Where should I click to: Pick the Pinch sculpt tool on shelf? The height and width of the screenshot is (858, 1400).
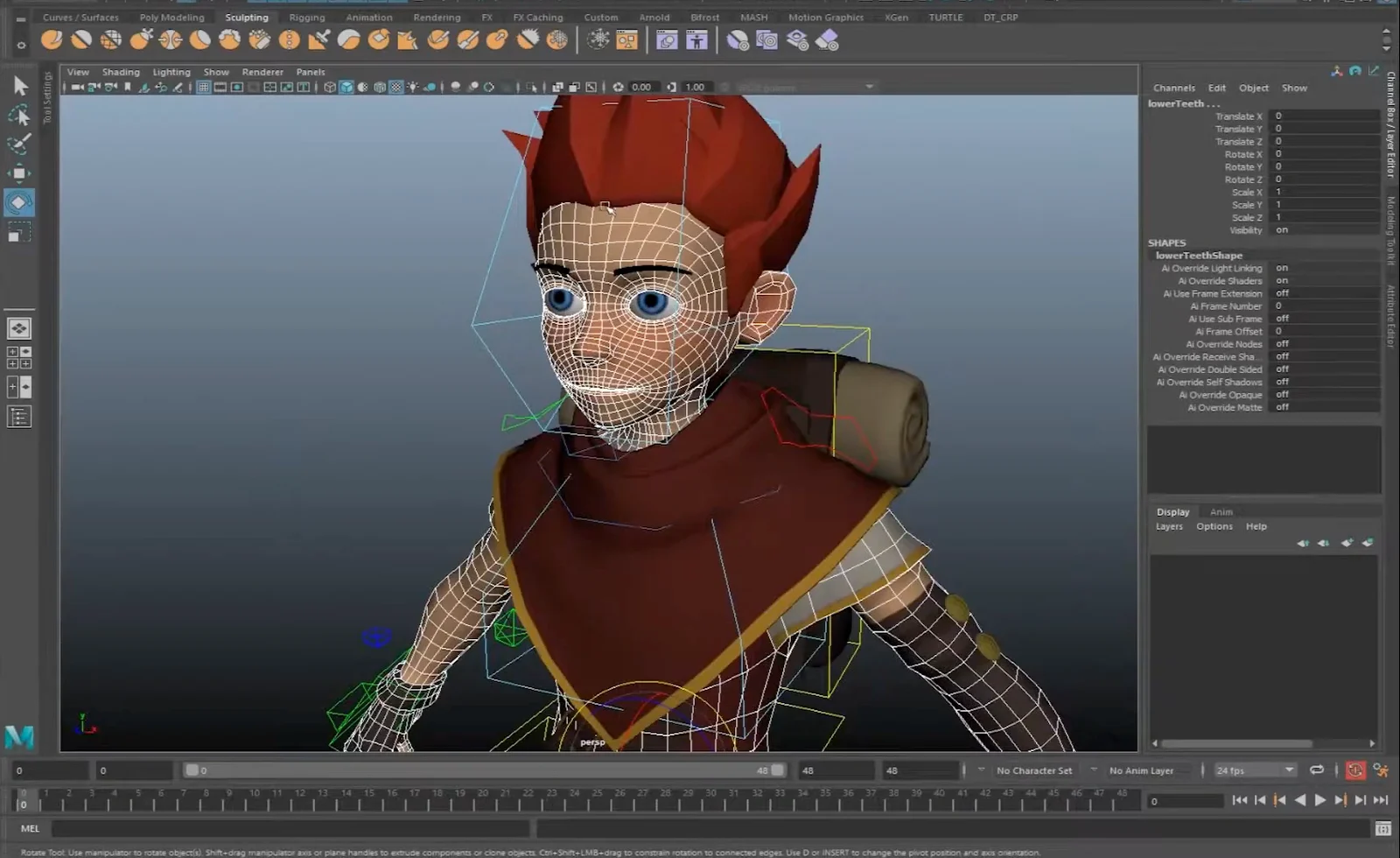tap(171, 39)
